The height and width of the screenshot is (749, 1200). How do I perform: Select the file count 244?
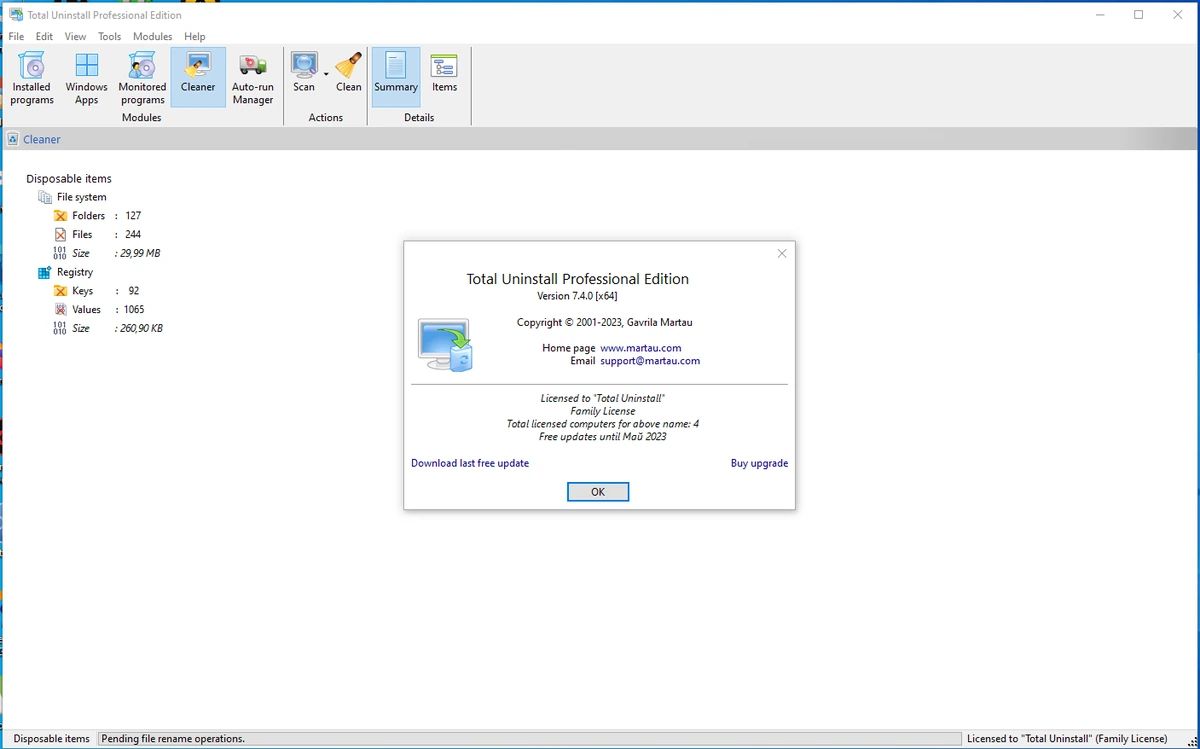133,235
